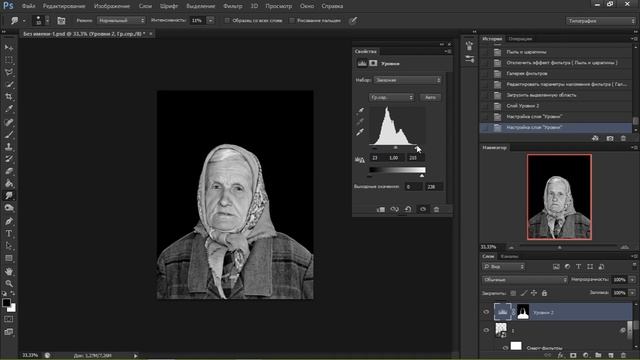Enable 'Образец со всех слоев' checkbox

(227, 20)
